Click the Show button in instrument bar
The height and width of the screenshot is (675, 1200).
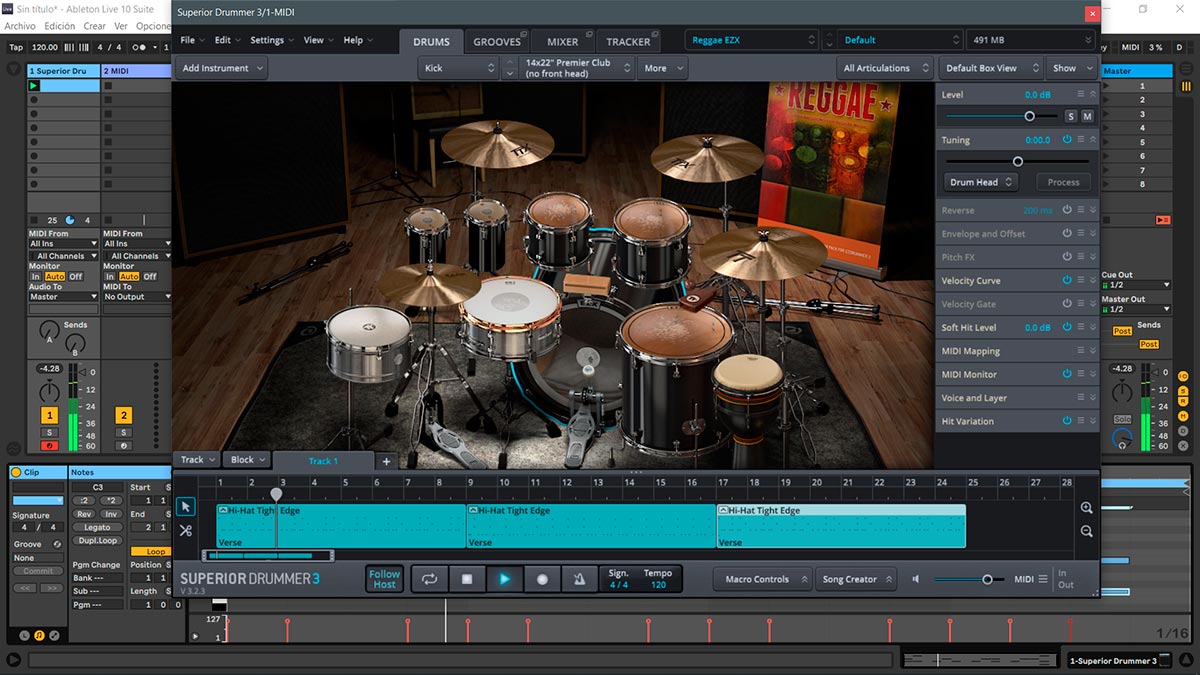[x=1070, y=68]
